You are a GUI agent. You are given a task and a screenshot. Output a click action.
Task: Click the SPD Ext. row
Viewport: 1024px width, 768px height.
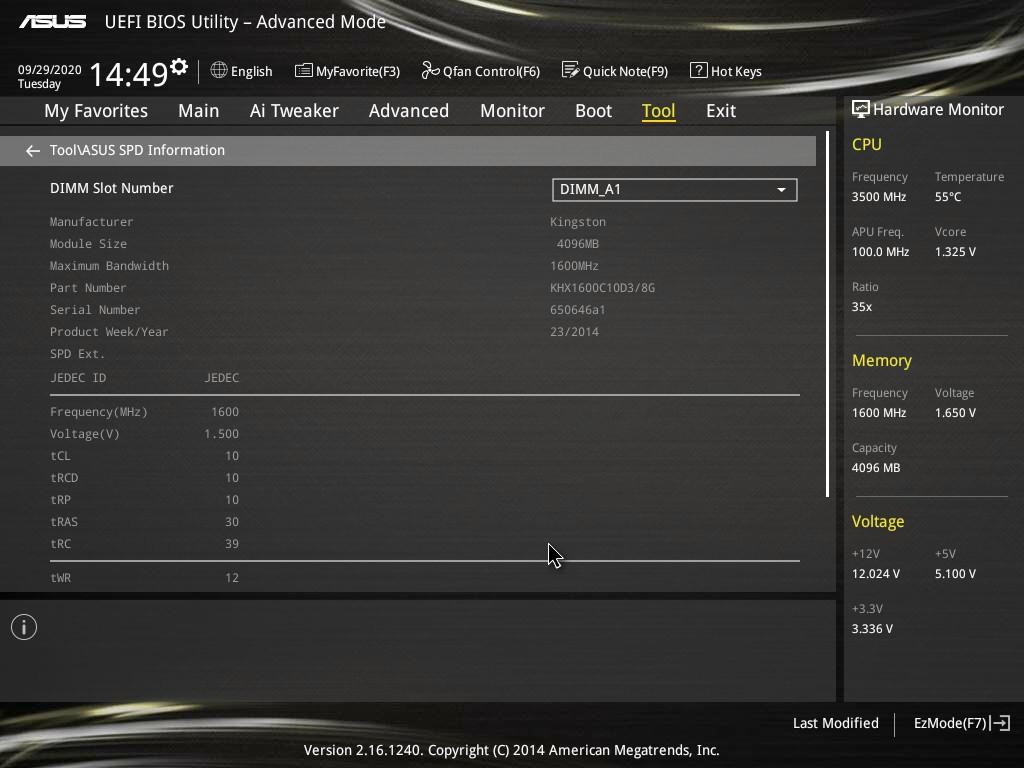coord(77,354)
